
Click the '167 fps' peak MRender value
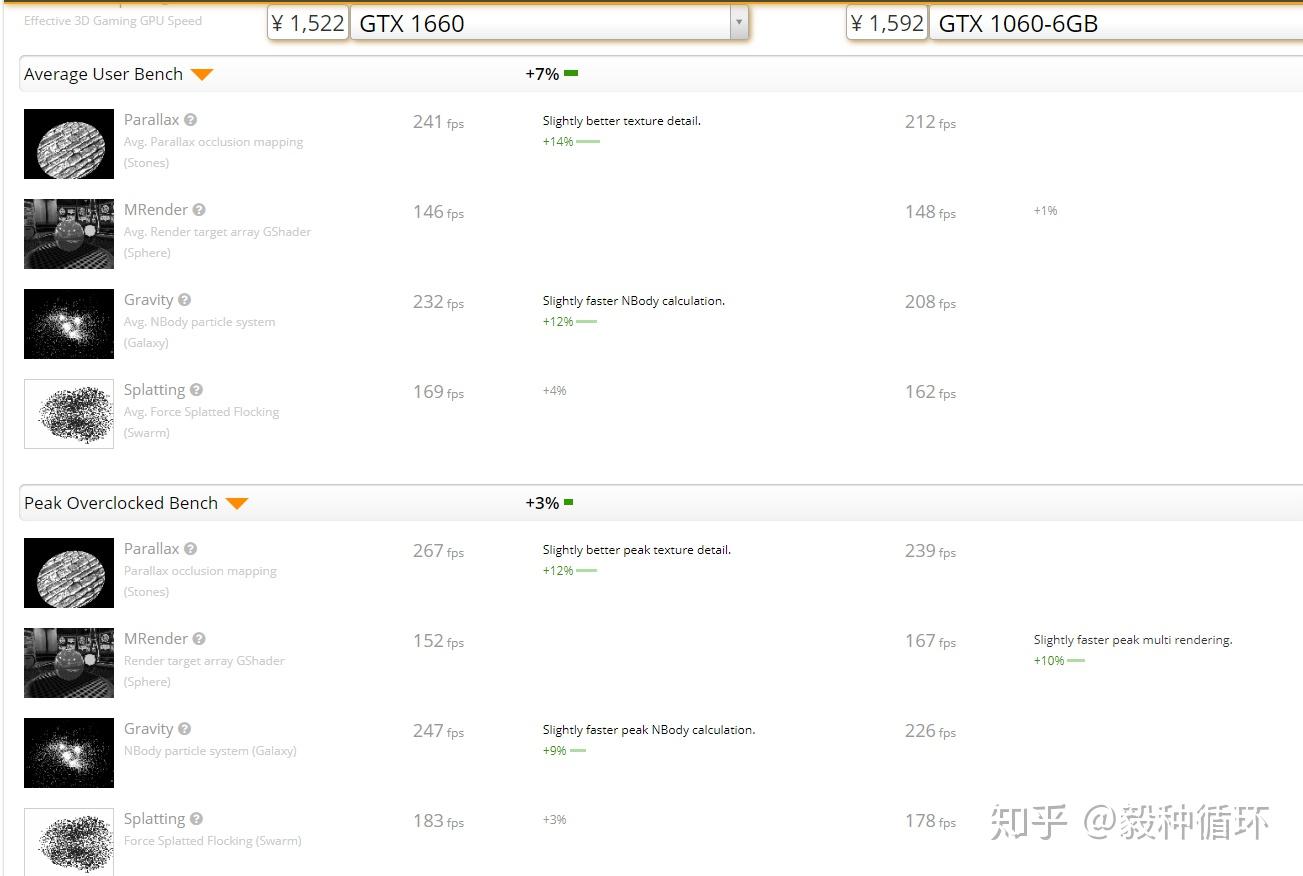pyautogui.click(x=930, y=641)
